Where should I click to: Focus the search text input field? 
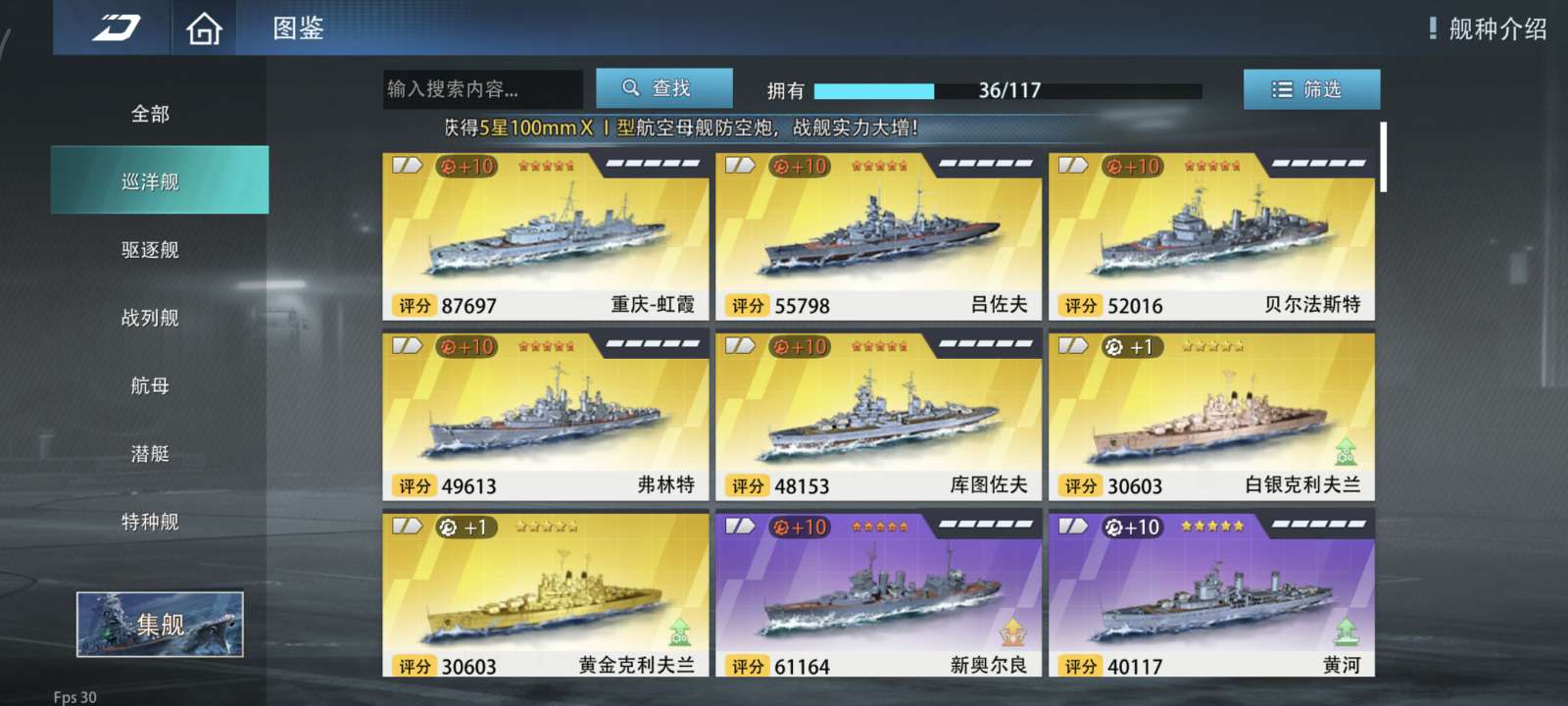pos(483,89)
